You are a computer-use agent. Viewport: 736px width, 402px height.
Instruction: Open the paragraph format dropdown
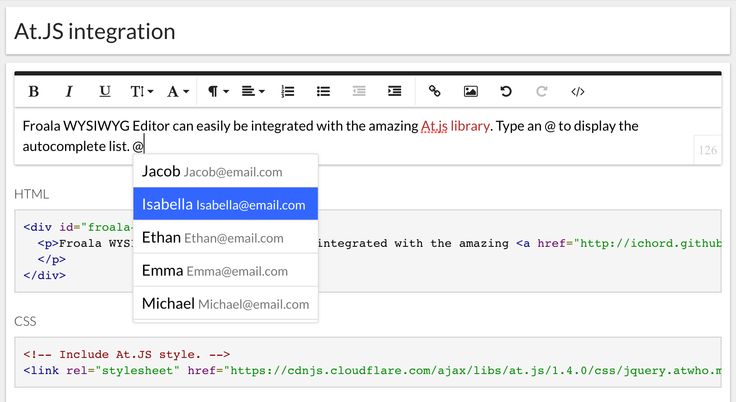tap(218, 91)
